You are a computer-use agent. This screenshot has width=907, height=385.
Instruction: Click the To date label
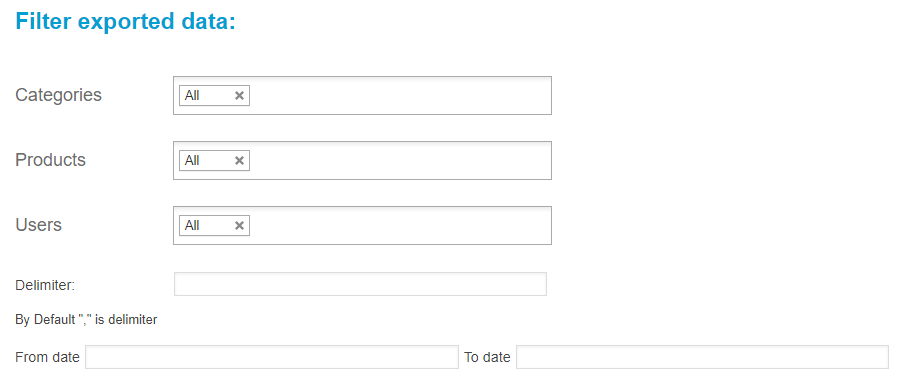(x=487, y=357)
